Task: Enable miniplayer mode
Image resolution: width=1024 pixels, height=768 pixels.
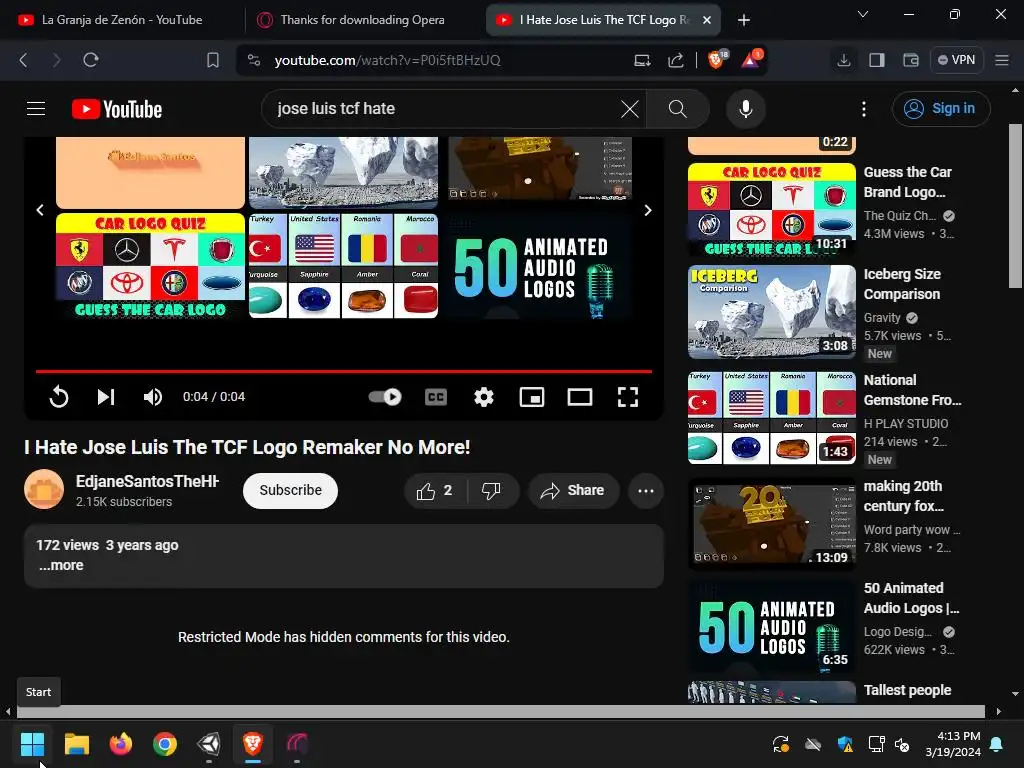Action: point(532,396)
